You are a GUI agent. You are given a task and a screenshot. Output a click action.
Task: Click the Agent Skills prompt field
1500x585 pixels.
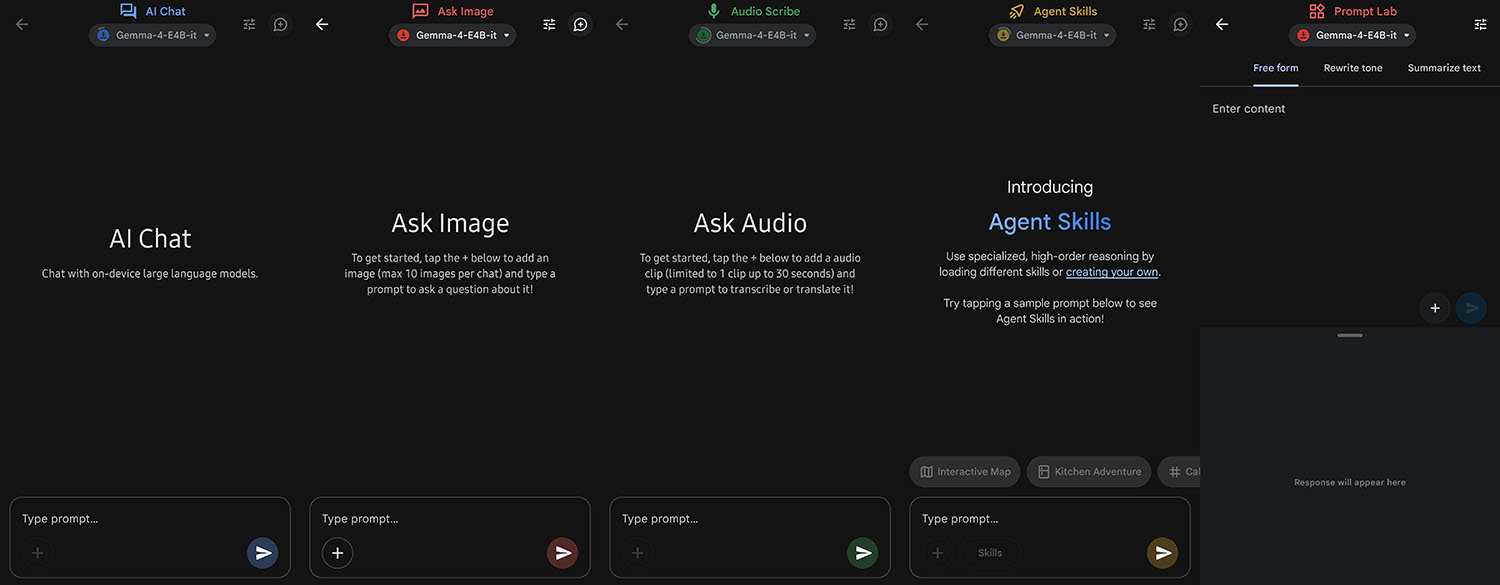pos(1050,519)
